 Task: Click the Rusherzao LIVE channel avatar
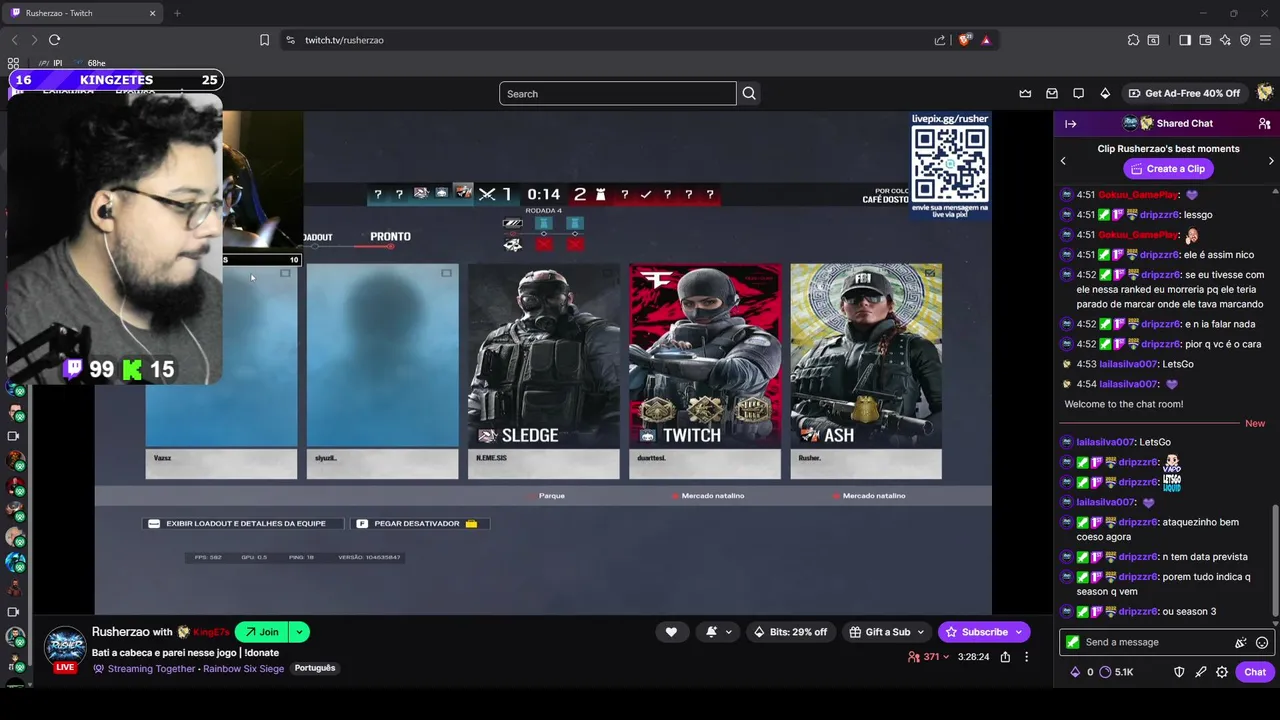65,648
